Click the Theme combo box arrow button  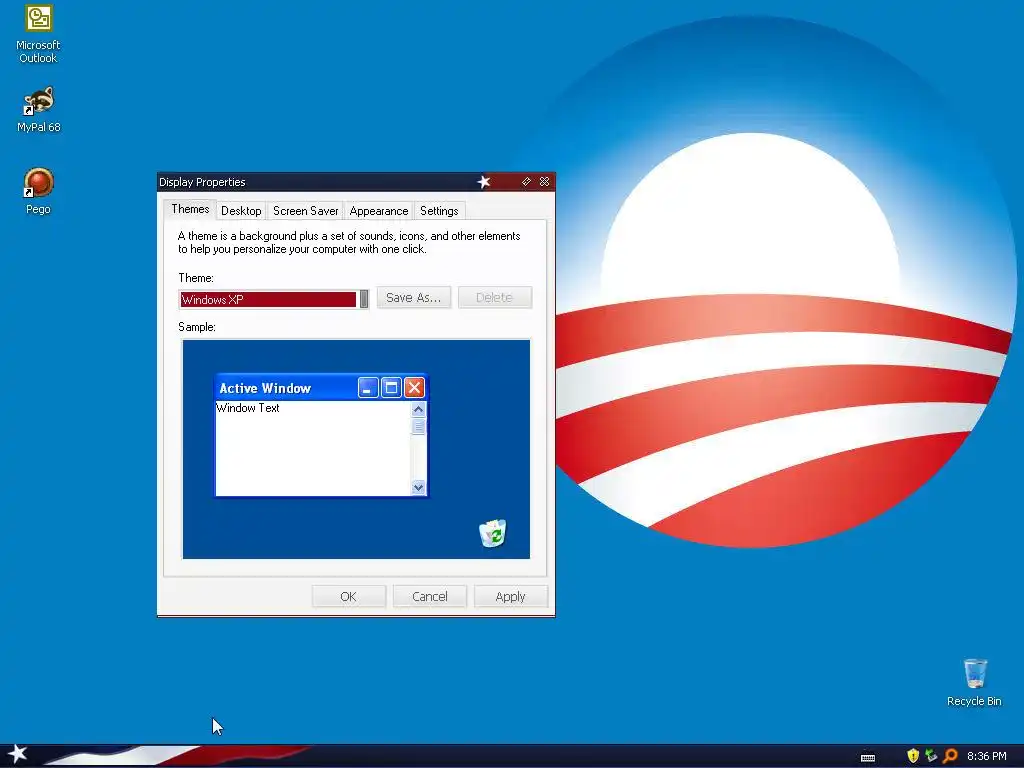tap(364, 299)
